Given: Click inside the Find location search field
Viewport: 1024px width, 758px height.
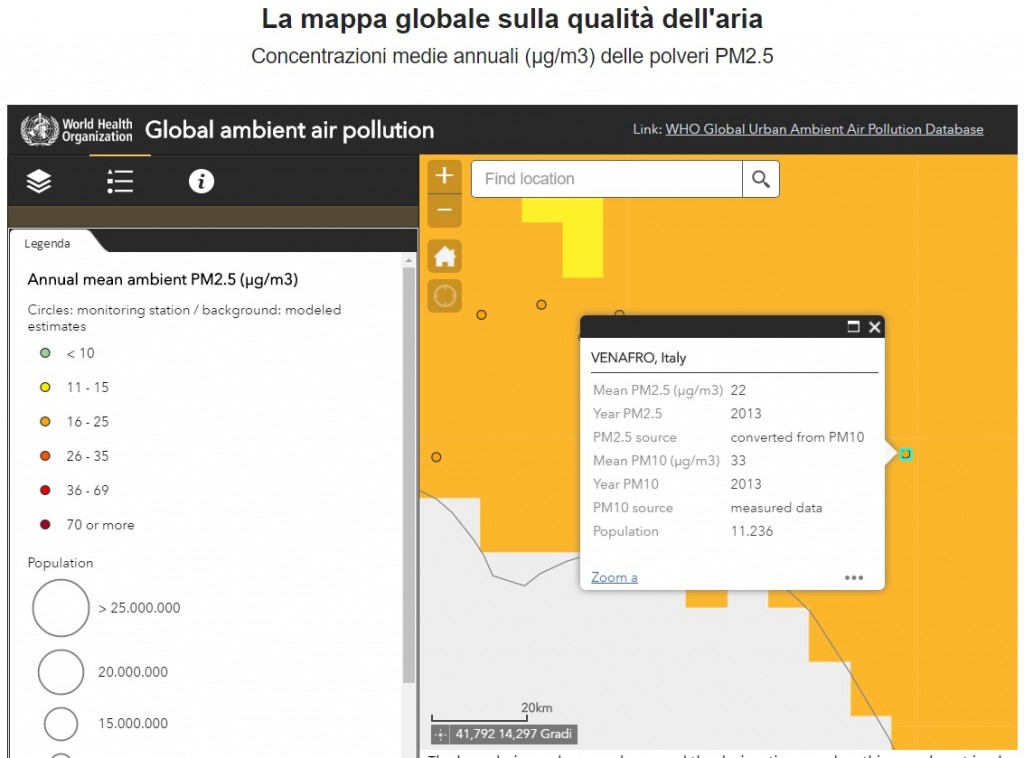Looking at the screenshot, I should [605, 179].
